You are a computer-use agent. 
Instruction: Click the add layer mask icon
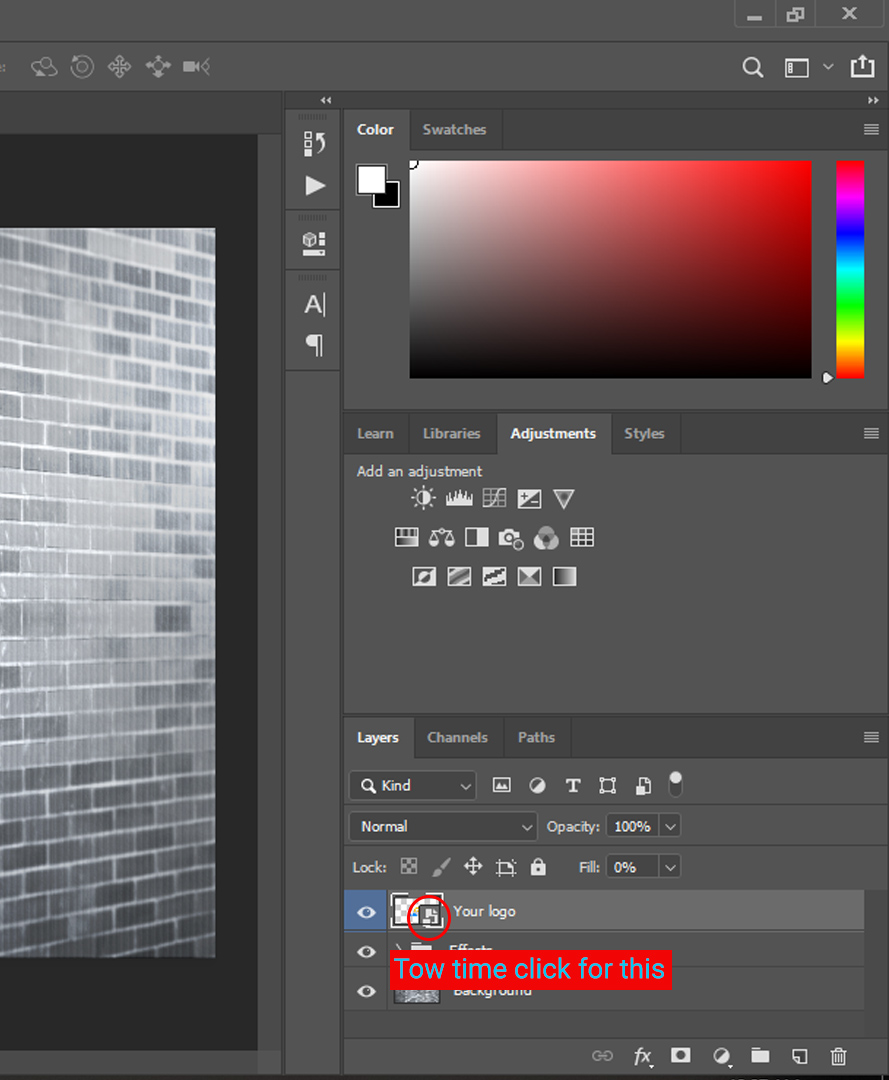coord(681,1055)
